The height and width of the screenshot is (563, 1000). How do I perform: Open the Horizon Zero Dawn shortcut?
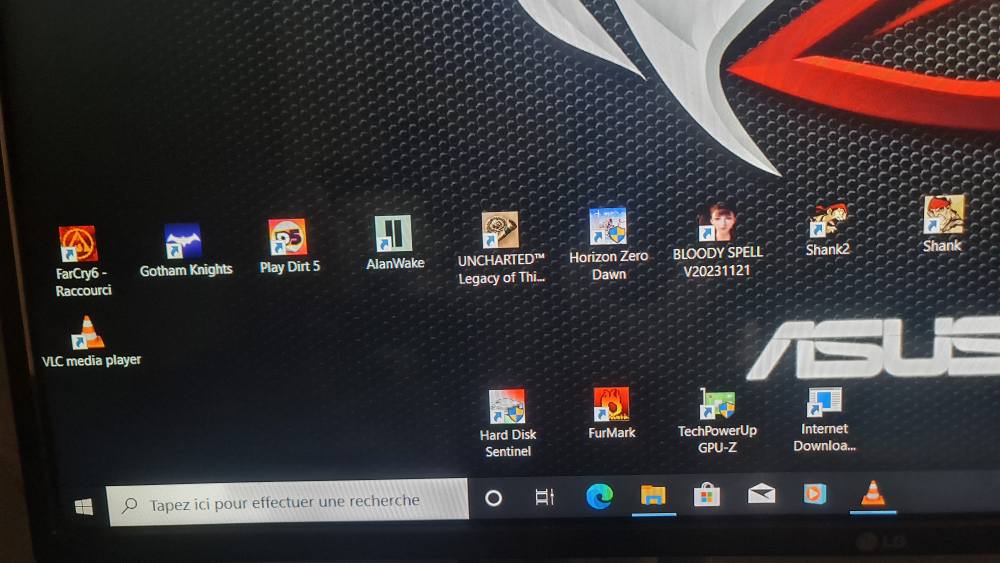pyautogui.click(x=608, y=226)
